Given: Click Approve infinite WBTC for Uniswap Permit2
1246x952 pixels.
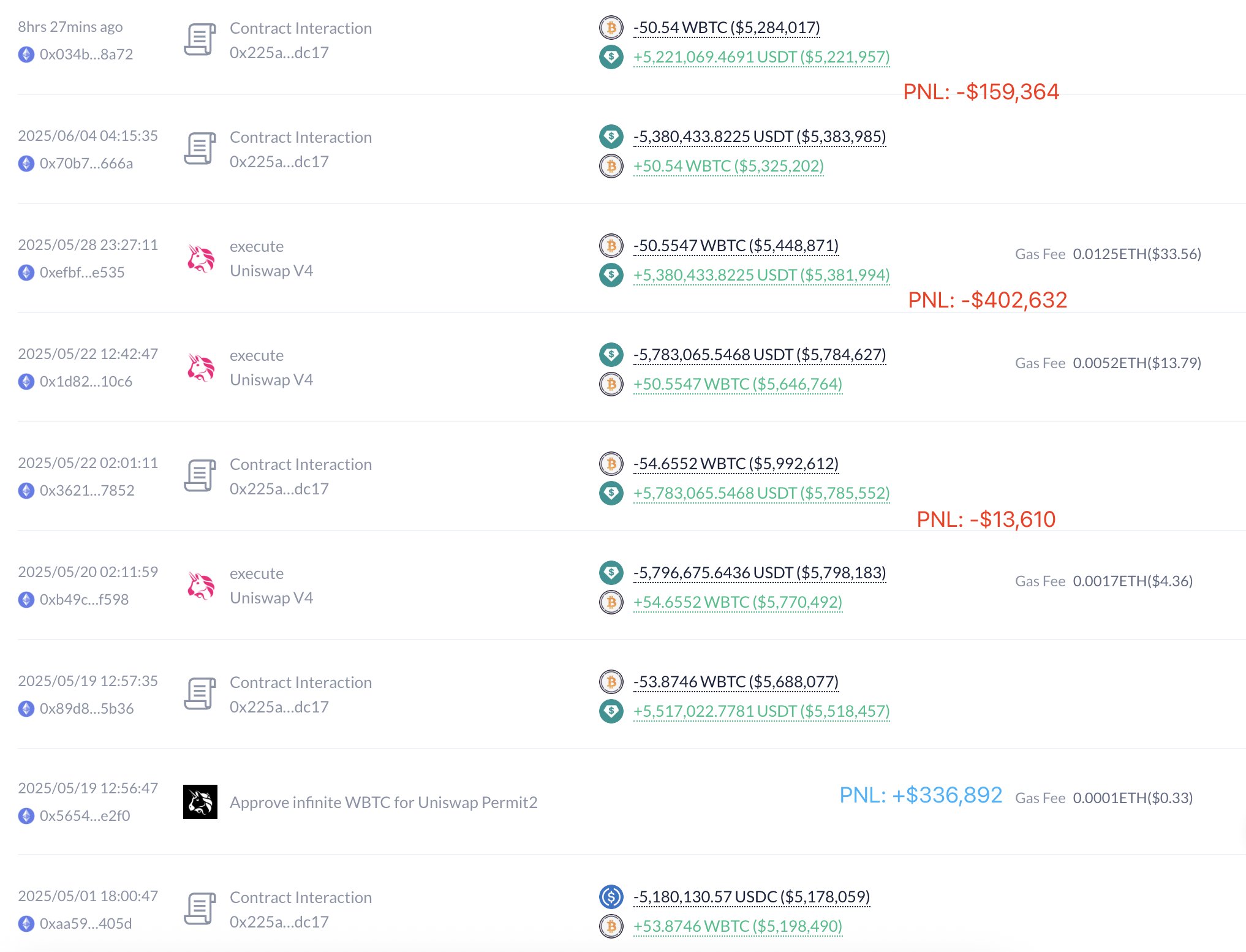Looking at the screenshot, I should pyautogui.click(x=383, y=803).
